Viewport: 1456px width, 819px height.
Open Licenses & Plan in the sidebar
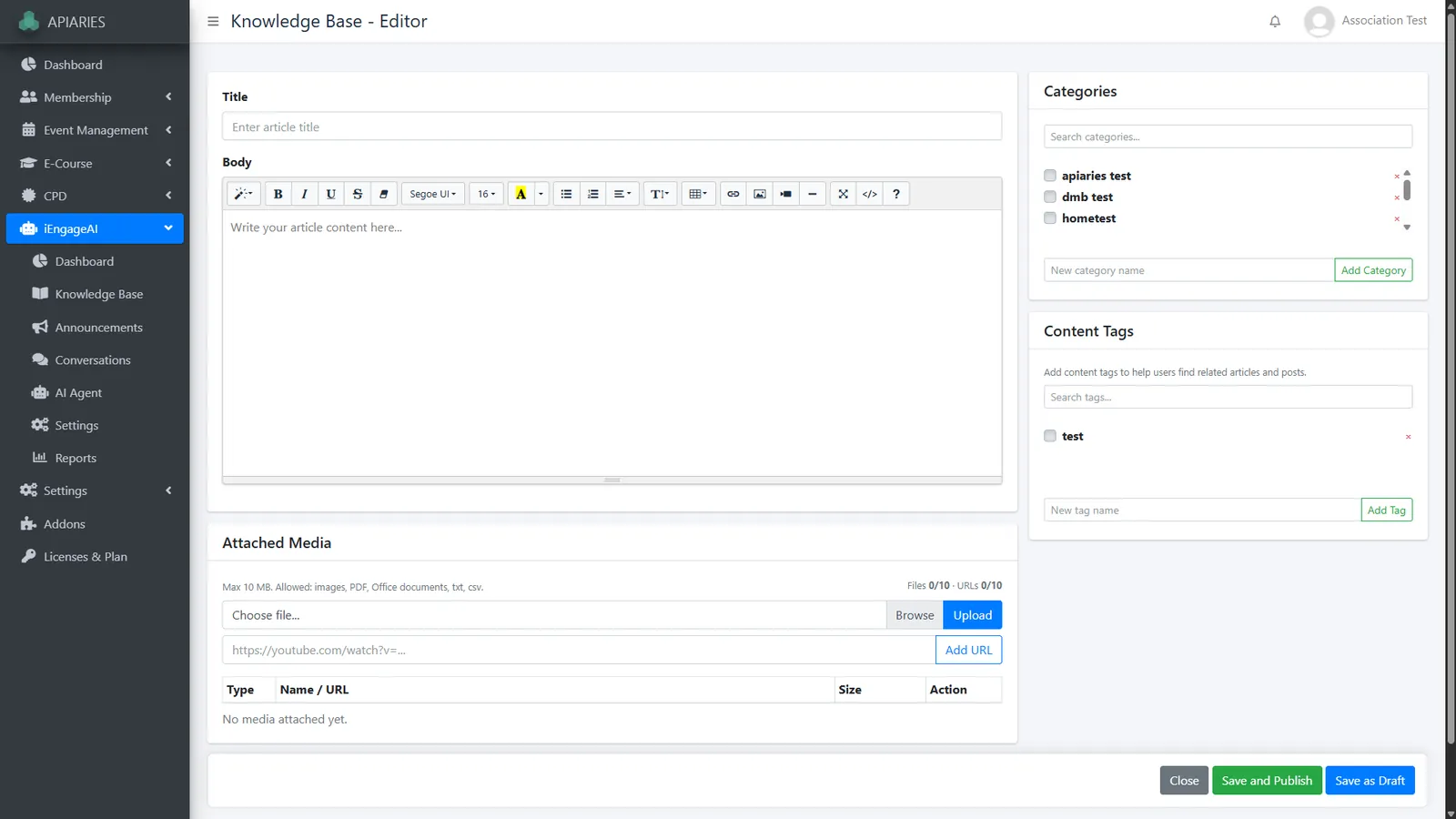pyautogui.click(x=95, y=557)
